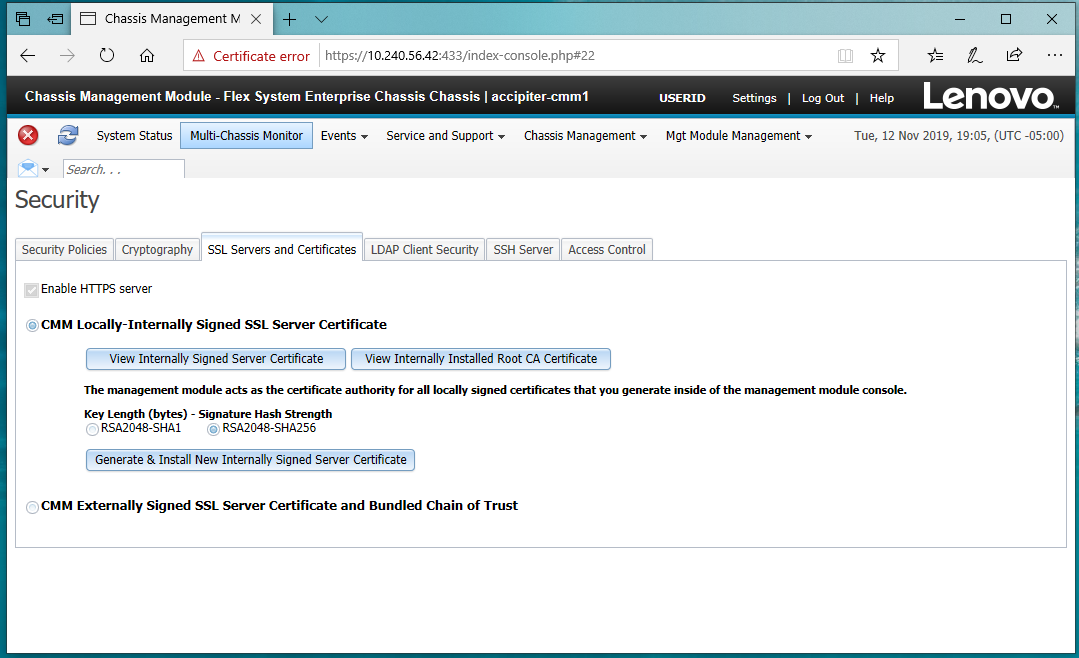Select CMM Externally Signed SSL Server Certificate
The image size is (1079, 658).
33,507
